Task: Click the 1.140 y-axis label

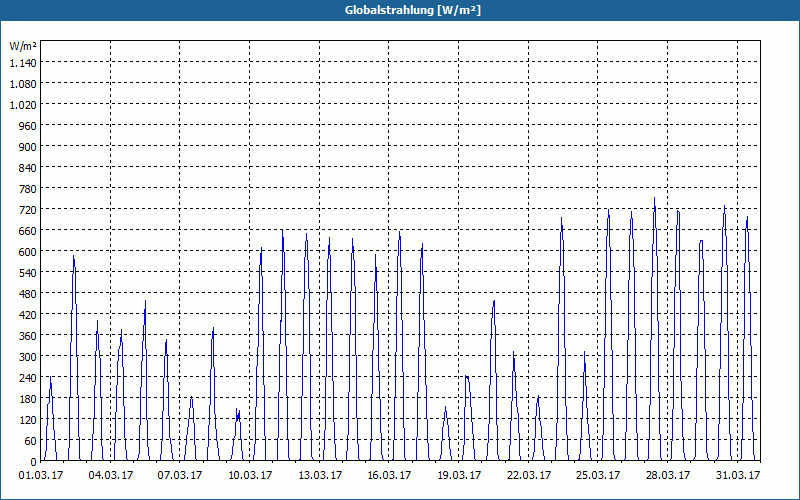Action: pos(23,63)
